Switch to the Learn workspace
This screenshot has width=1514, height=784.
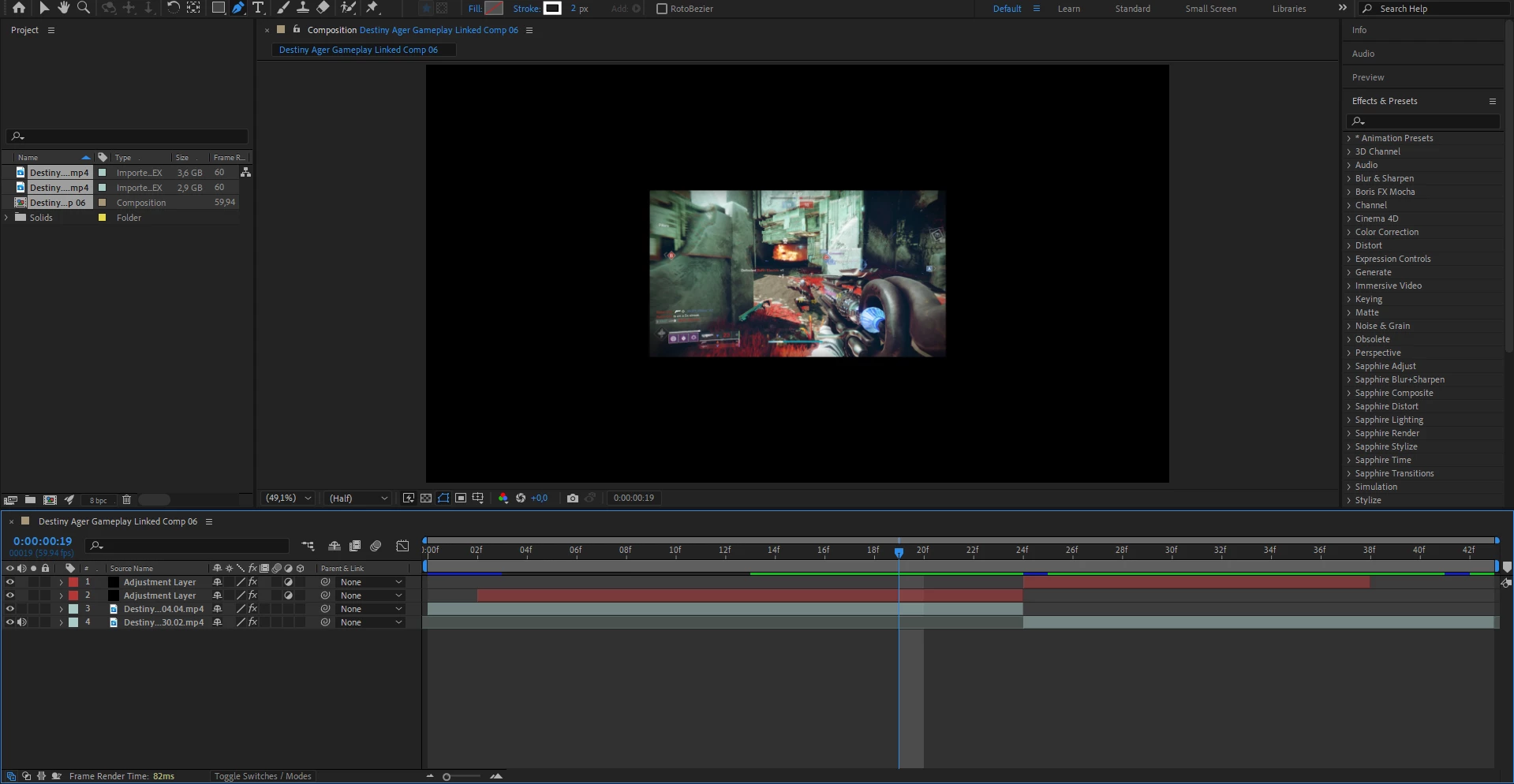click(x=1069, y=9)
